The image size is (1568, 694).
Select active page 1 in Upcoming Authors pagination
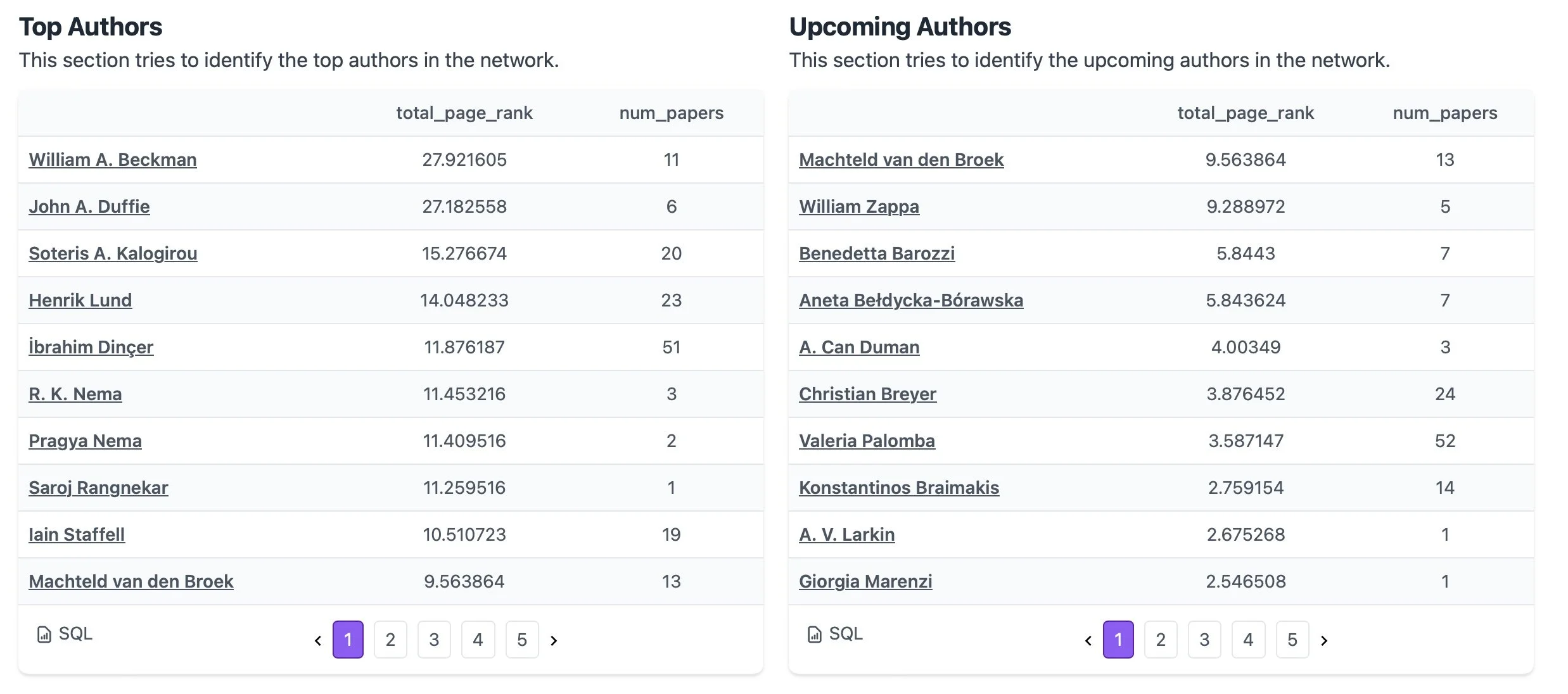coord(1118,640)
